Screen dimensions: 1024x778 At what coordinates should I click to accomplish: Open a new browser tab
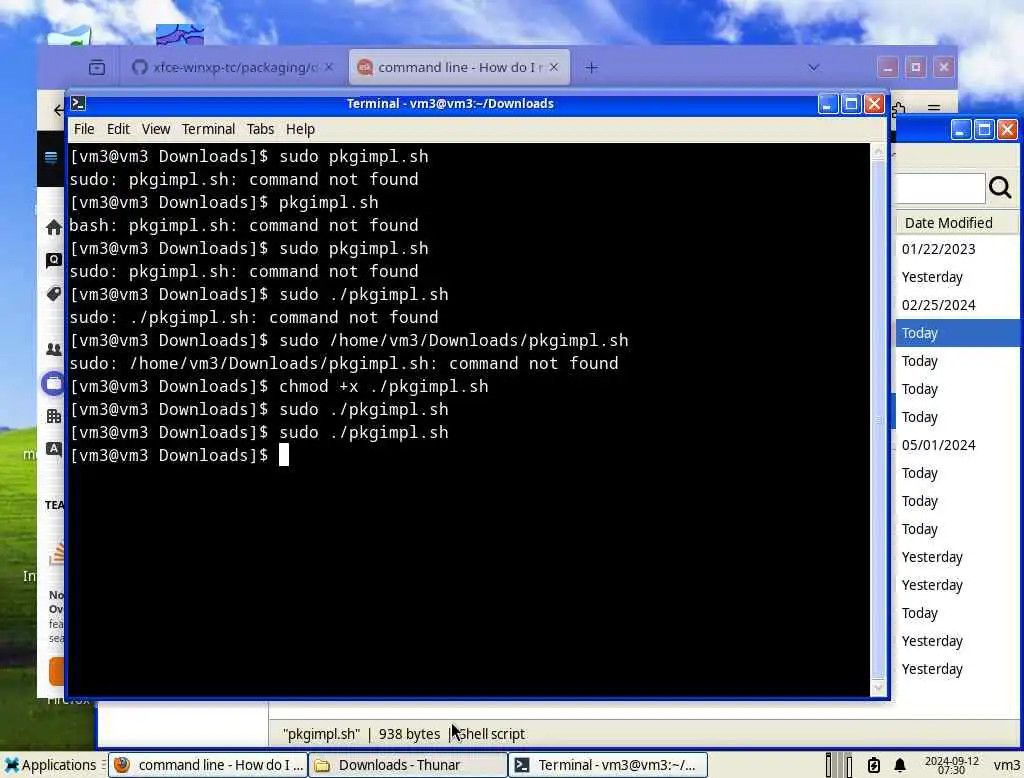(592, 67)
